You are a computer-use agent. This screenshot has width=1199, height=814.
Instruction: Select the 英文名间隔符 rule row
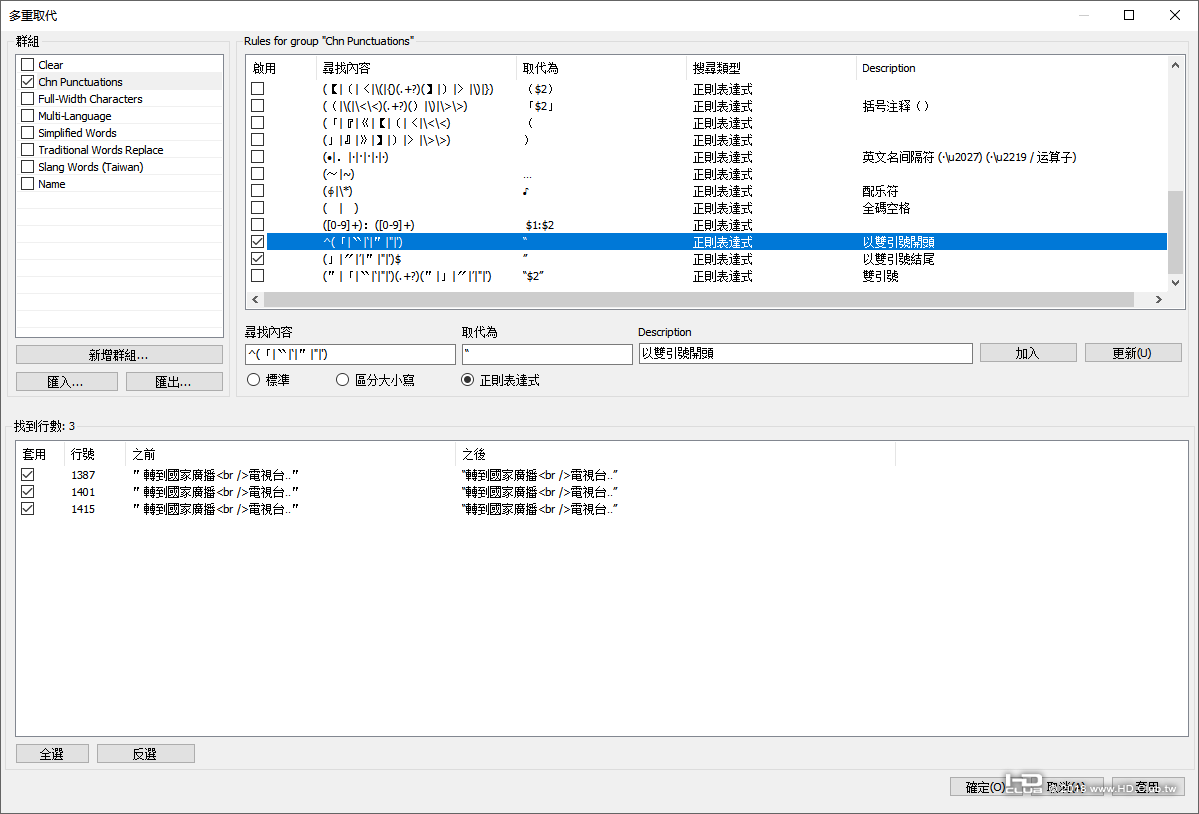707,157
